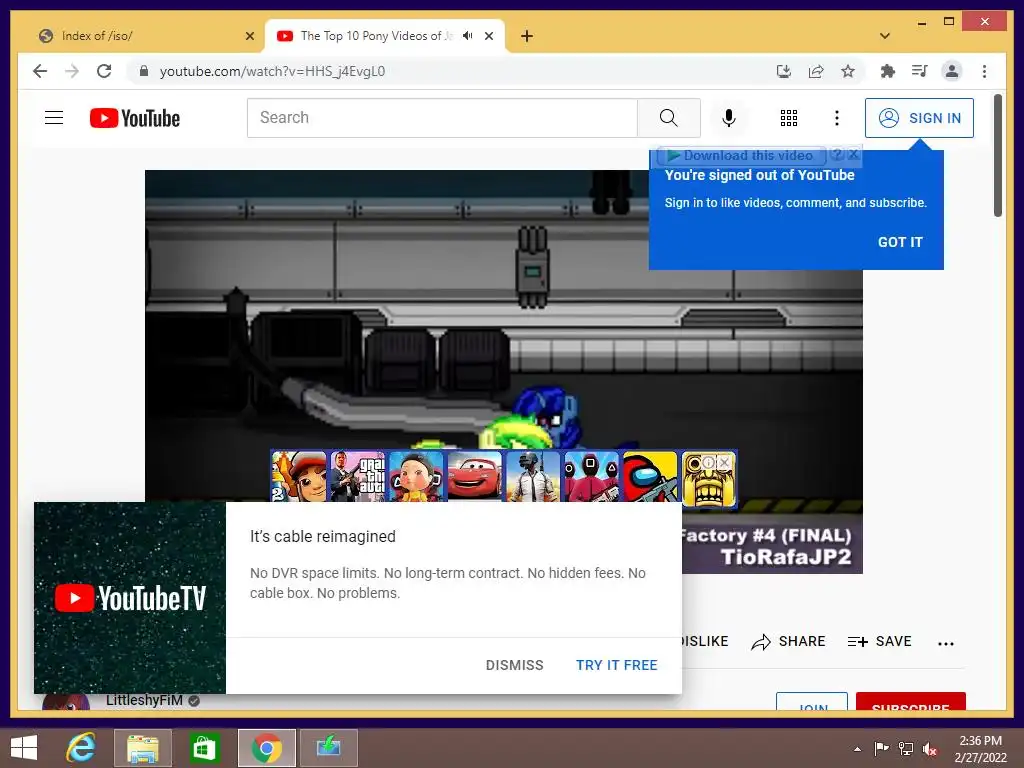Click the page vertical scrollbar thumb
This screenshot has width=1024, height=768.
click(x=997, y=155)
